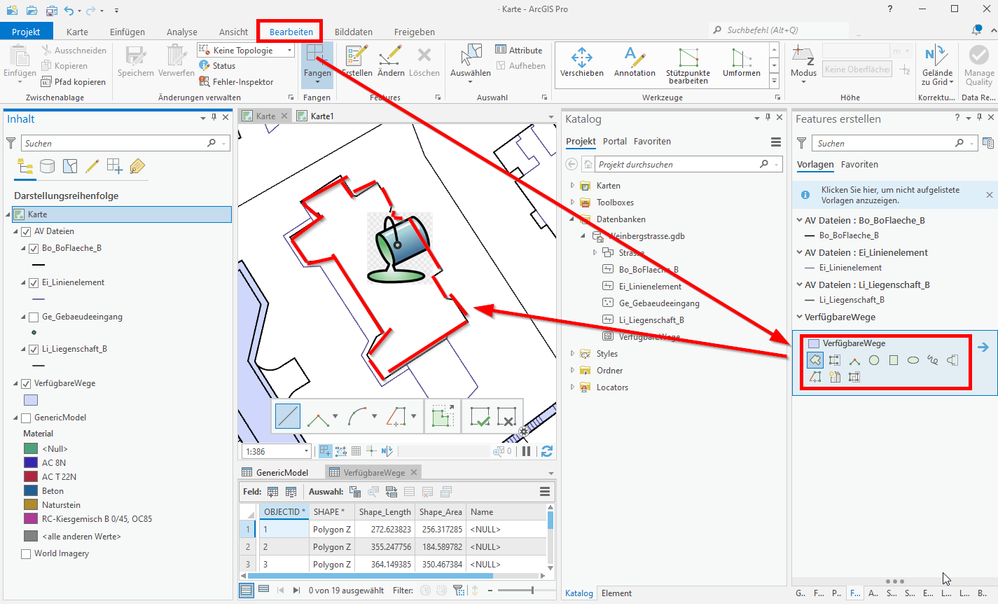Switch to Portal tab in Katalog
The height and width of the screenshot is (604, 998).
coord(614,141)
